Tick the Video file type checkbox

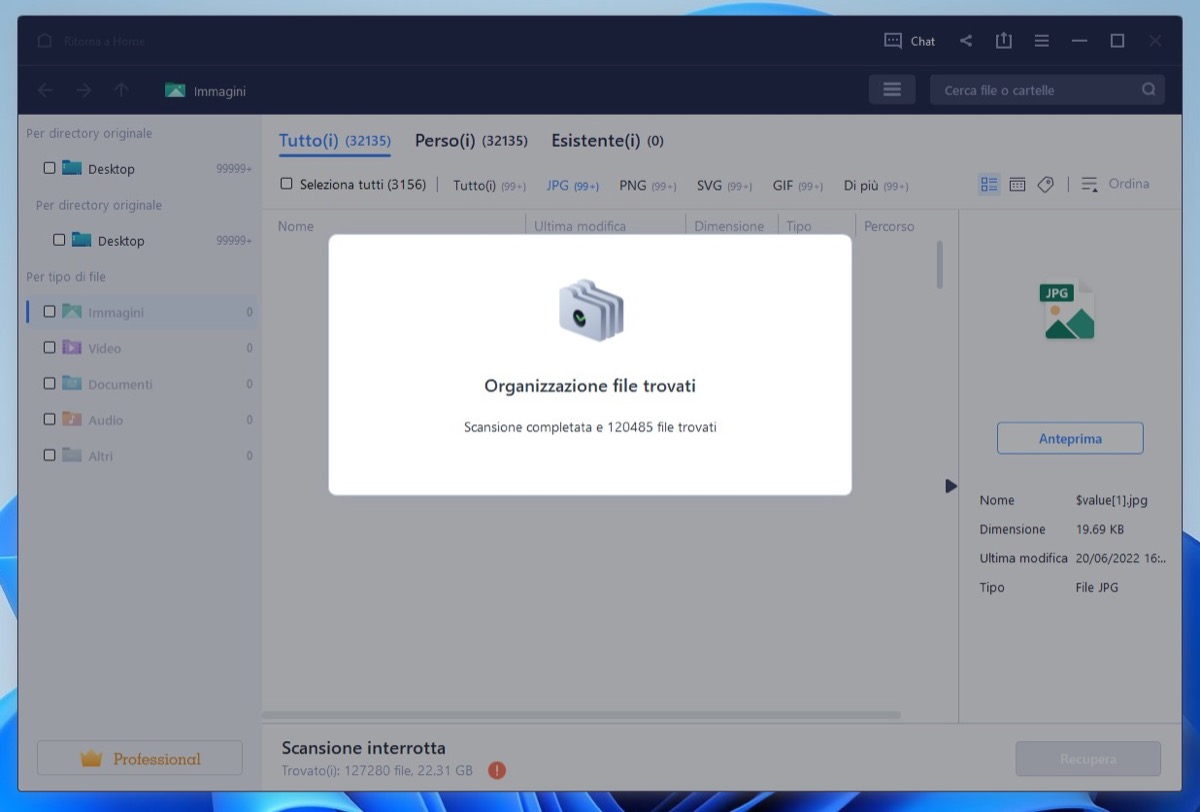click(49, 348)
